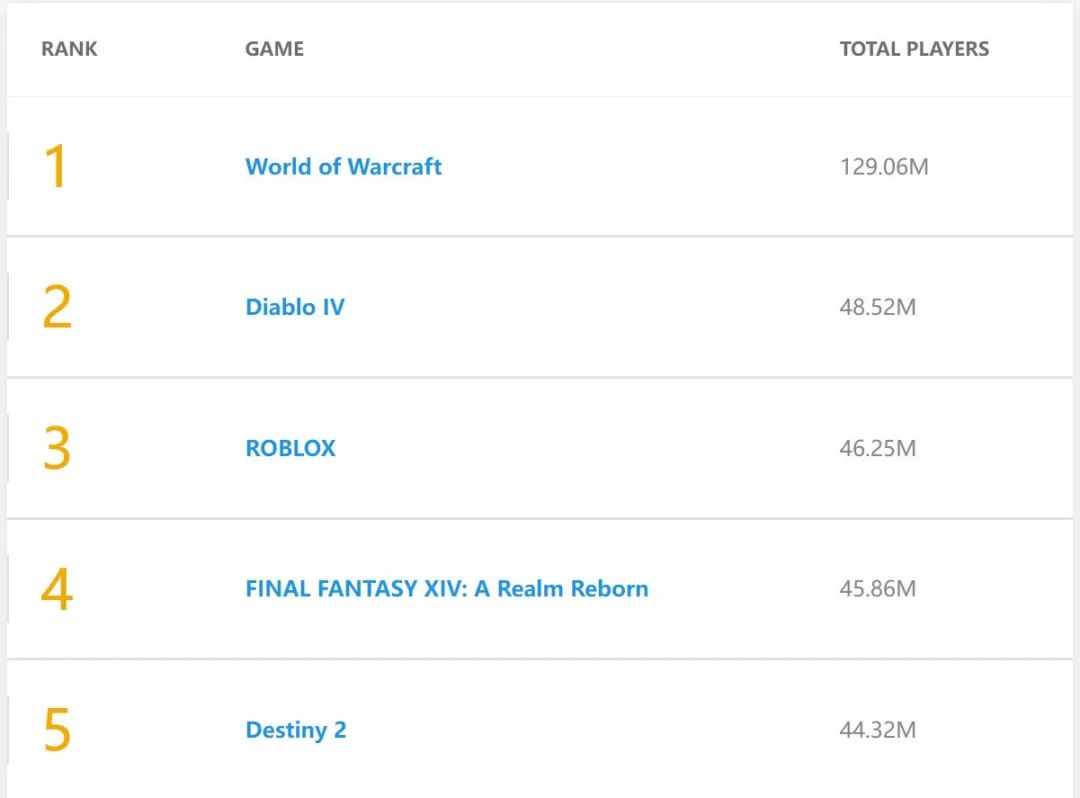Image resolution: width=1080 pixels, height=798 pixels.
Task: Click empty area of Diablo IV row
Action: [x=585, y=307]
